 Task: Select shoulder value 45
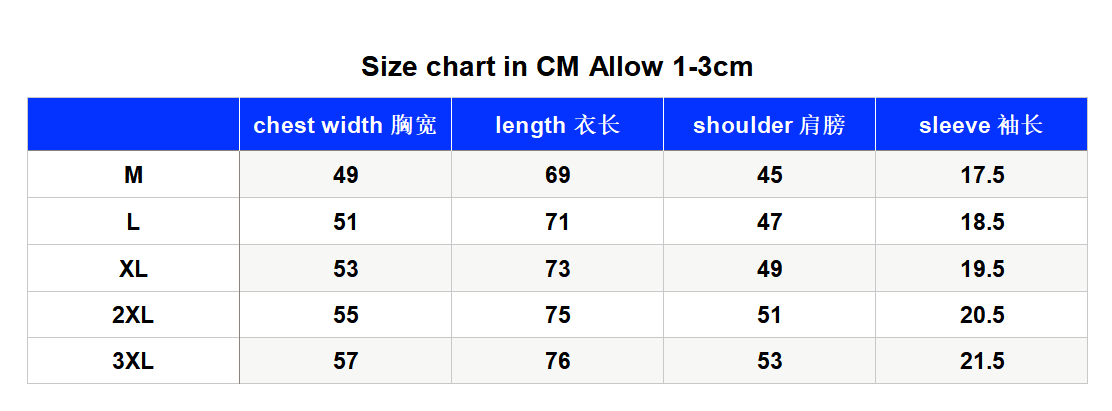pos(769,175)
